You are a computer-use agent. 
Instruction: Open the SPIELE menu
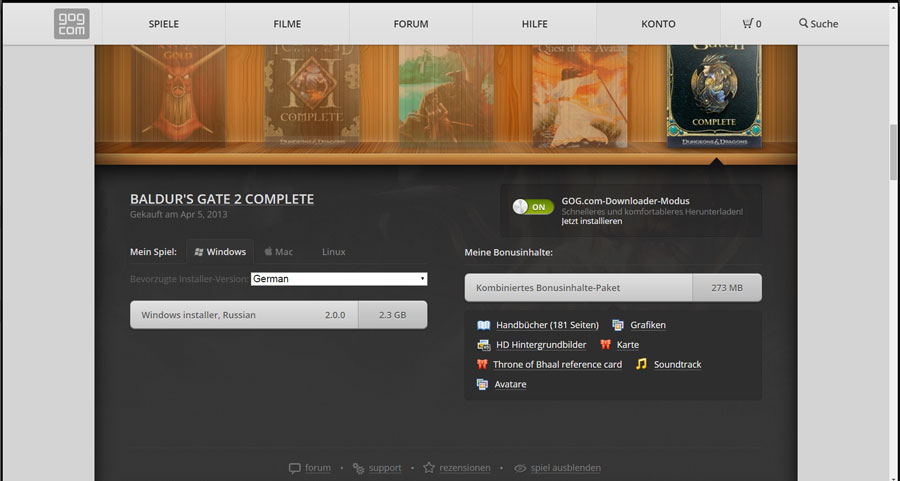coord(164,24)
